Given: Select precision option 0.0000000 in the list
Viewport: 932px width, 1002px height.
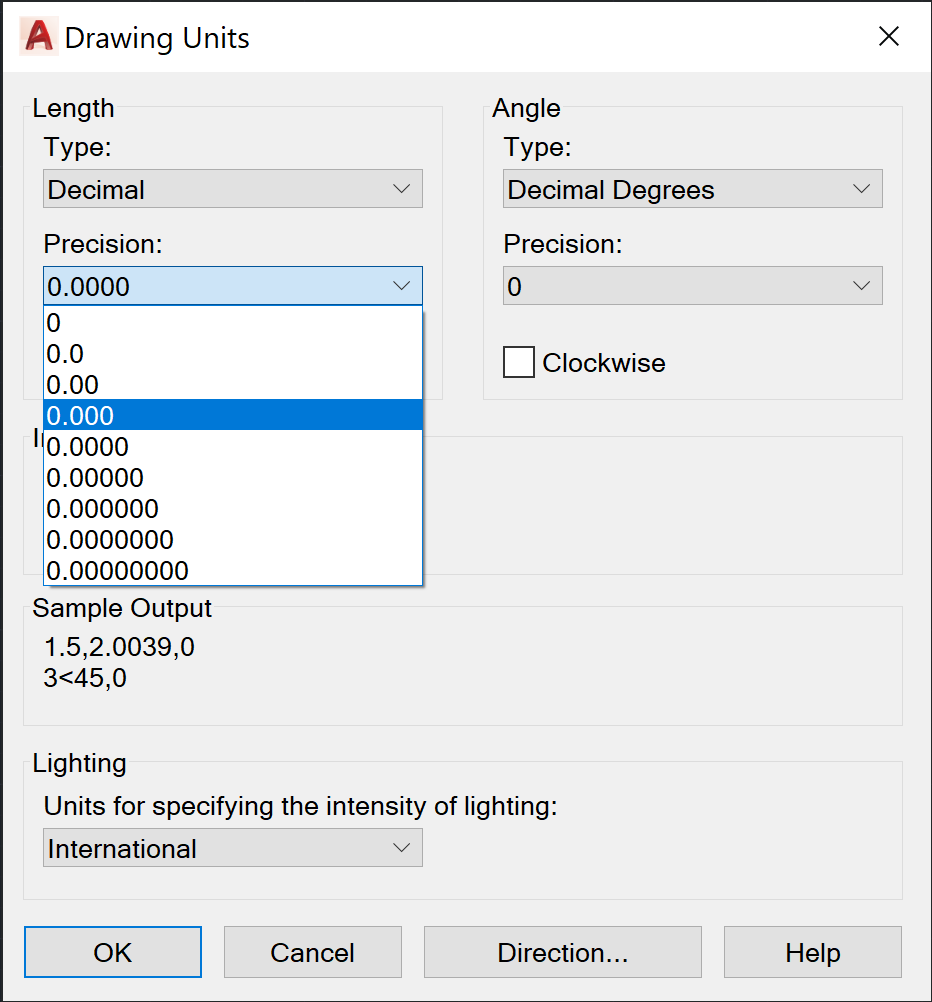Looking at the screenshot, I should pos(233,539).
